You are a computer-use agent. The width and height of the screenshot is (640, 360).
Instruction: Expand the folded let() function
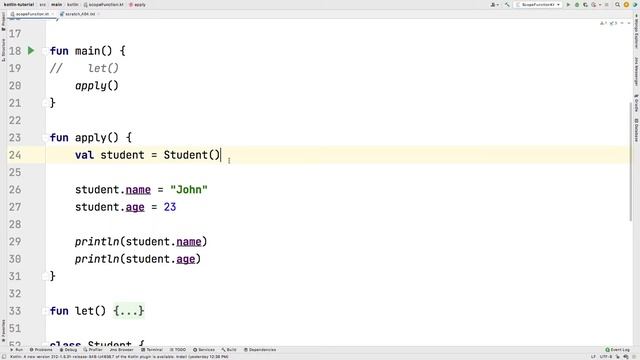pos(44,311)
